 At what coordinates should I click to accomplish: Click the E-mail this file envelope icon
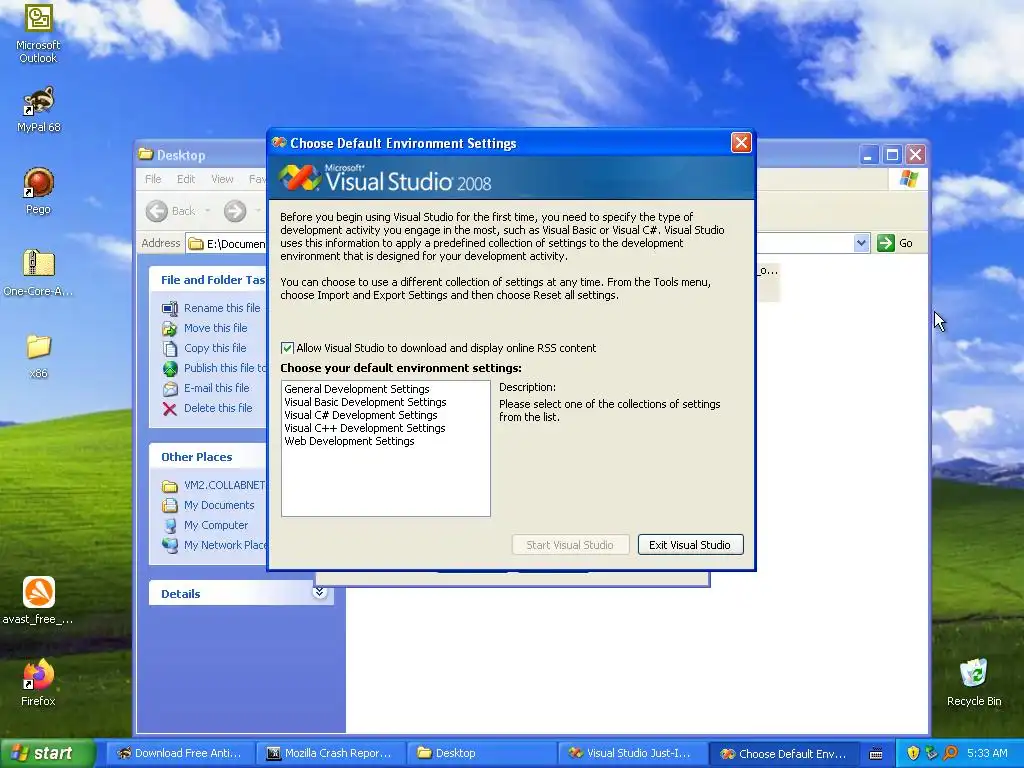[170, 389]
